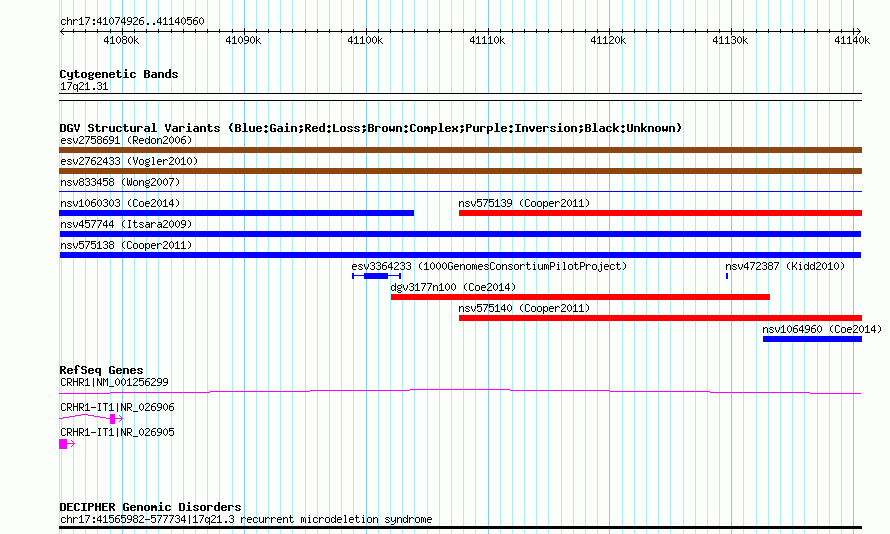Screen dimensions: 890x534
Task: Click the DECIPHER 17q21.3 microdeletion black bar
Action: pyautogui.click(x=460, y=528)
